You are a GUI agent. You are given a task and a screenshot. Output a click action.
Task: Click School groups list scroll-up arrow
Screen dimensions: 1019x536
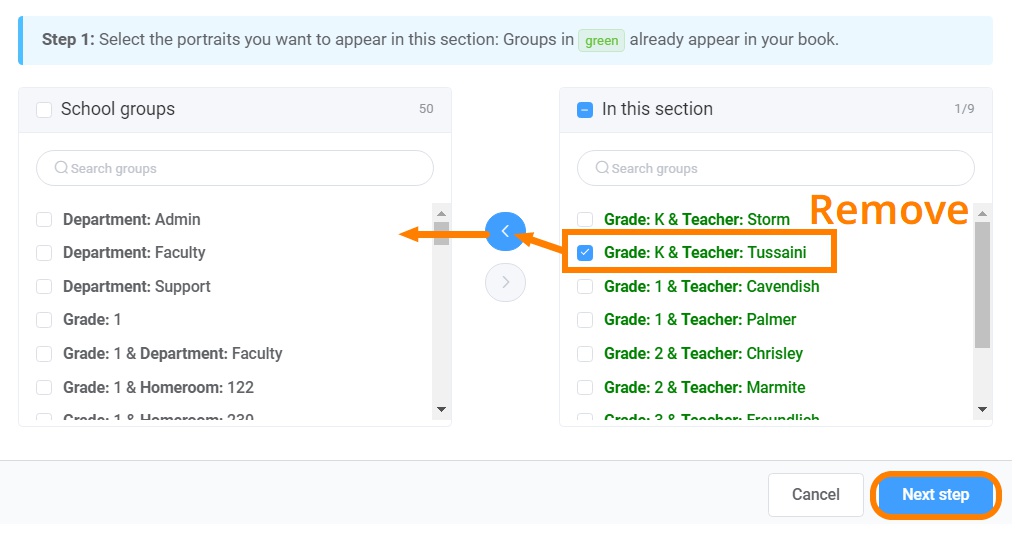coord(441,214)
